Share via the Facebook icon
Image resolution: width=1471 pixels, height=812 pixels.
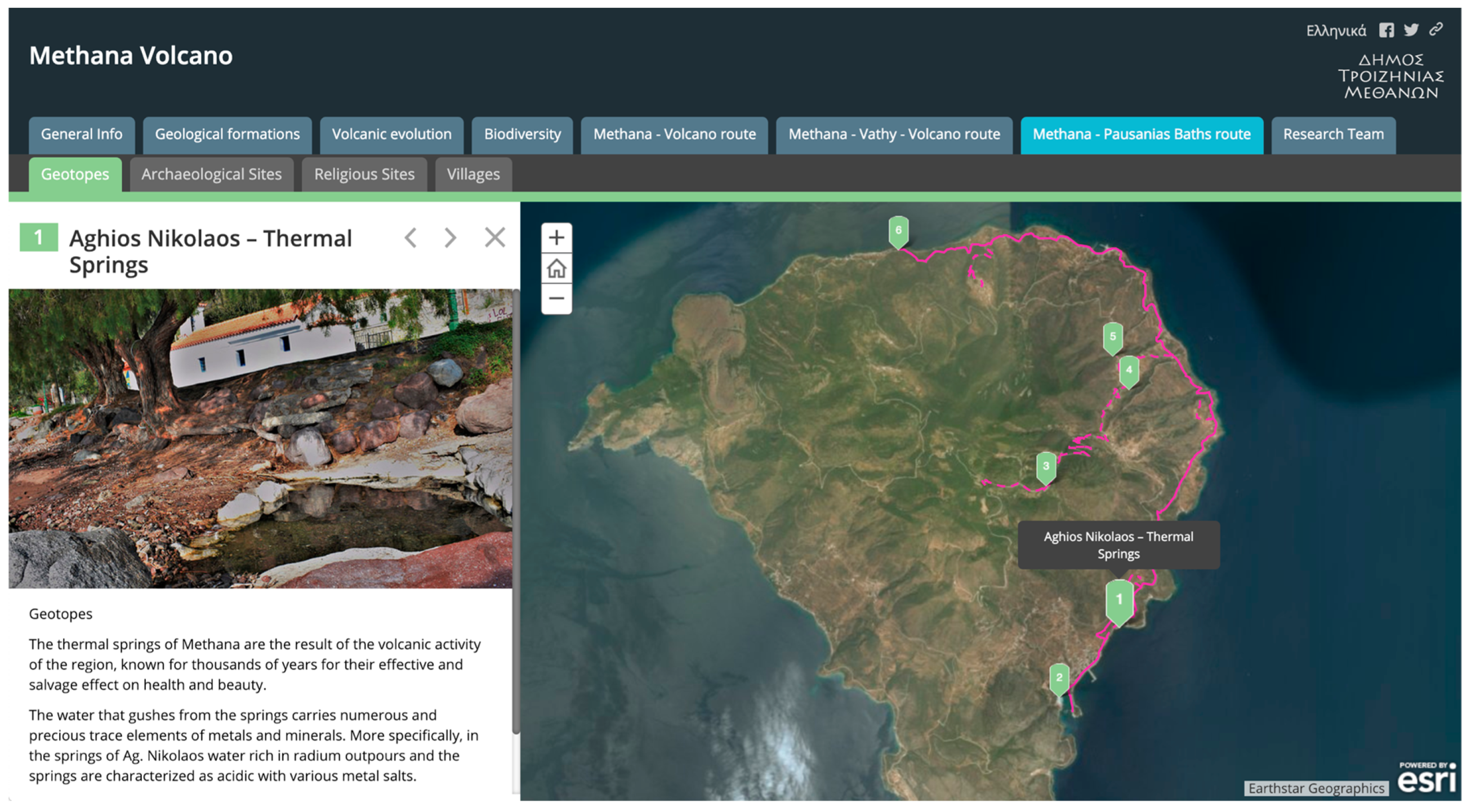pyautogui.click(x=1386, y=30)
